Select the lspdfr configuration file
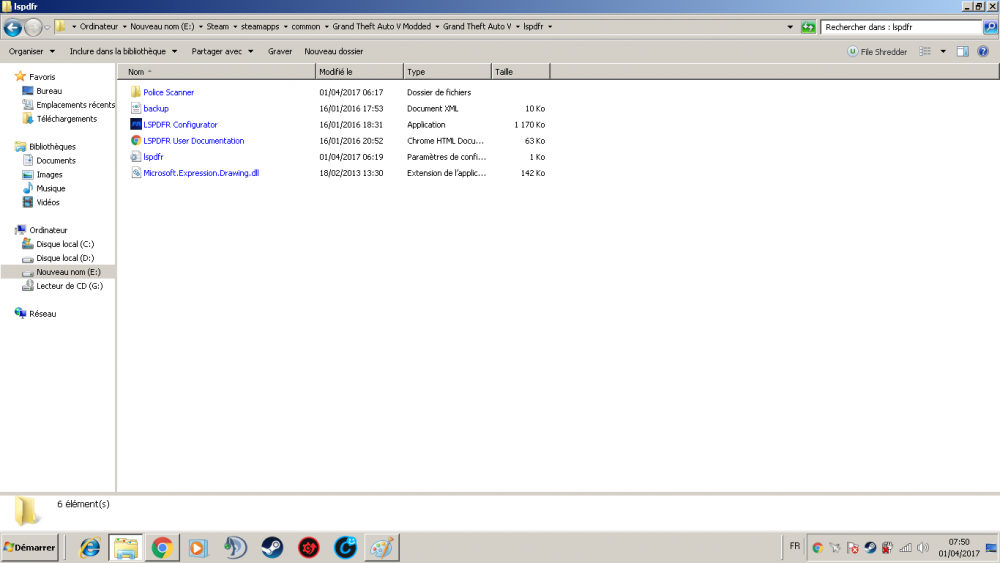The height and width of the screenshot is (563, 1000). (153, 156)
